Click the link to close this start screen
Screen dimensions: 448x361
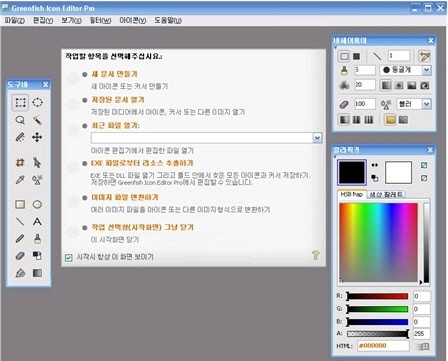[x=142, y=227]
